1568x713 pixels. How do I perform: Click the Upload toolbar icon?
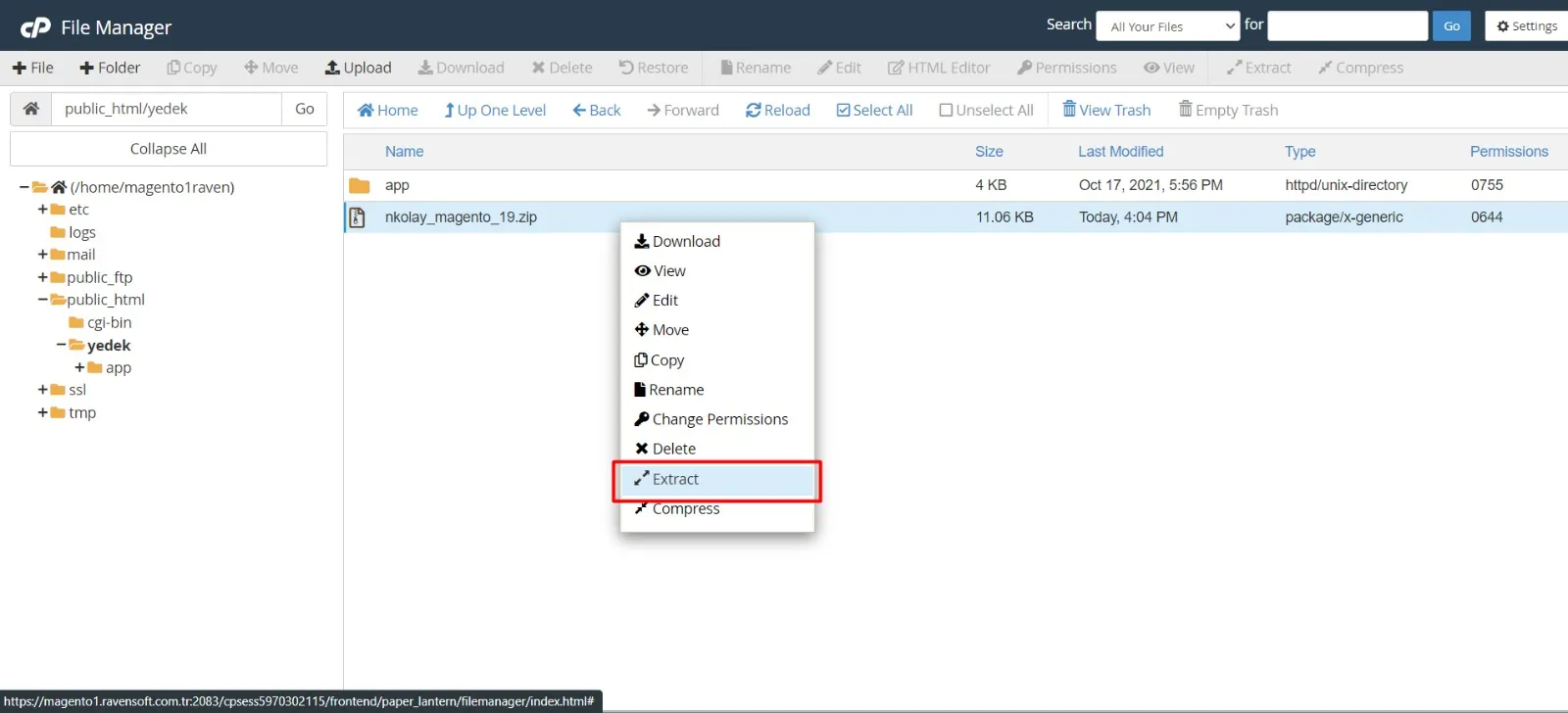coord(358,68)
